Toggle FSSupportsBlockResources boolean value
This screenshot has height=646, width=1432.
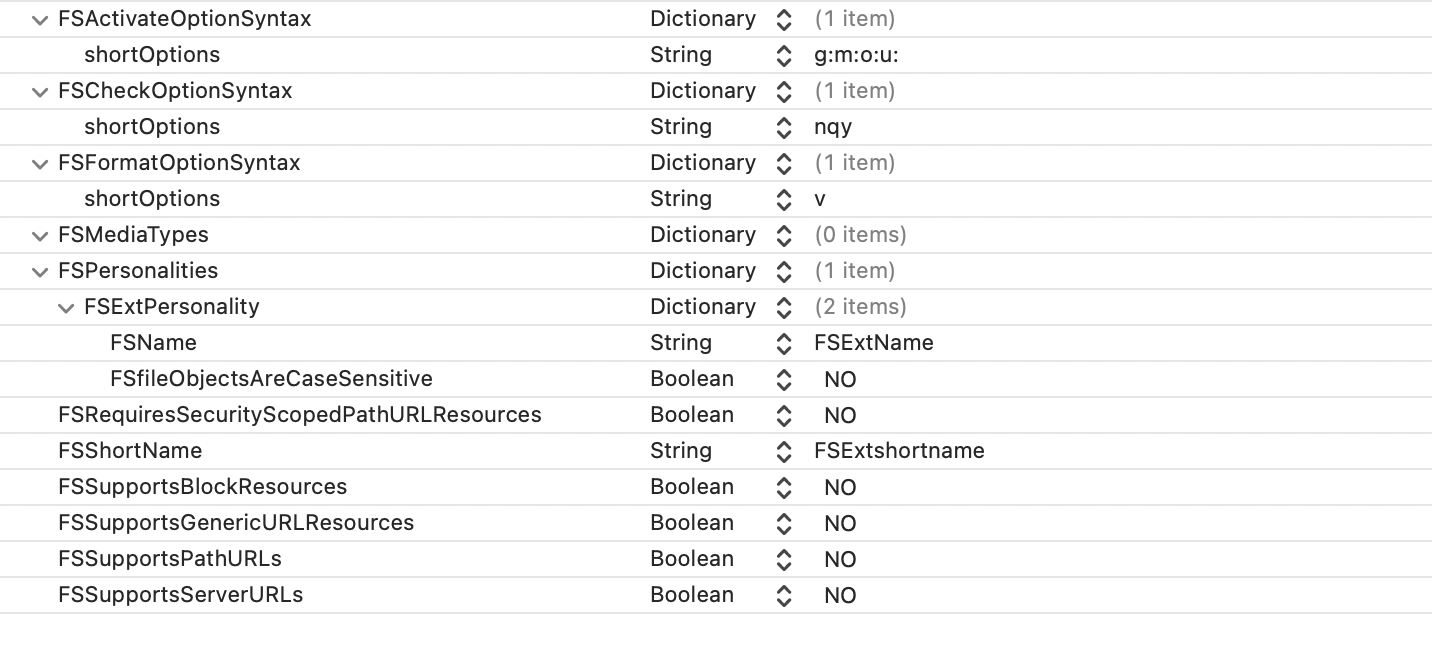(840, 488)
